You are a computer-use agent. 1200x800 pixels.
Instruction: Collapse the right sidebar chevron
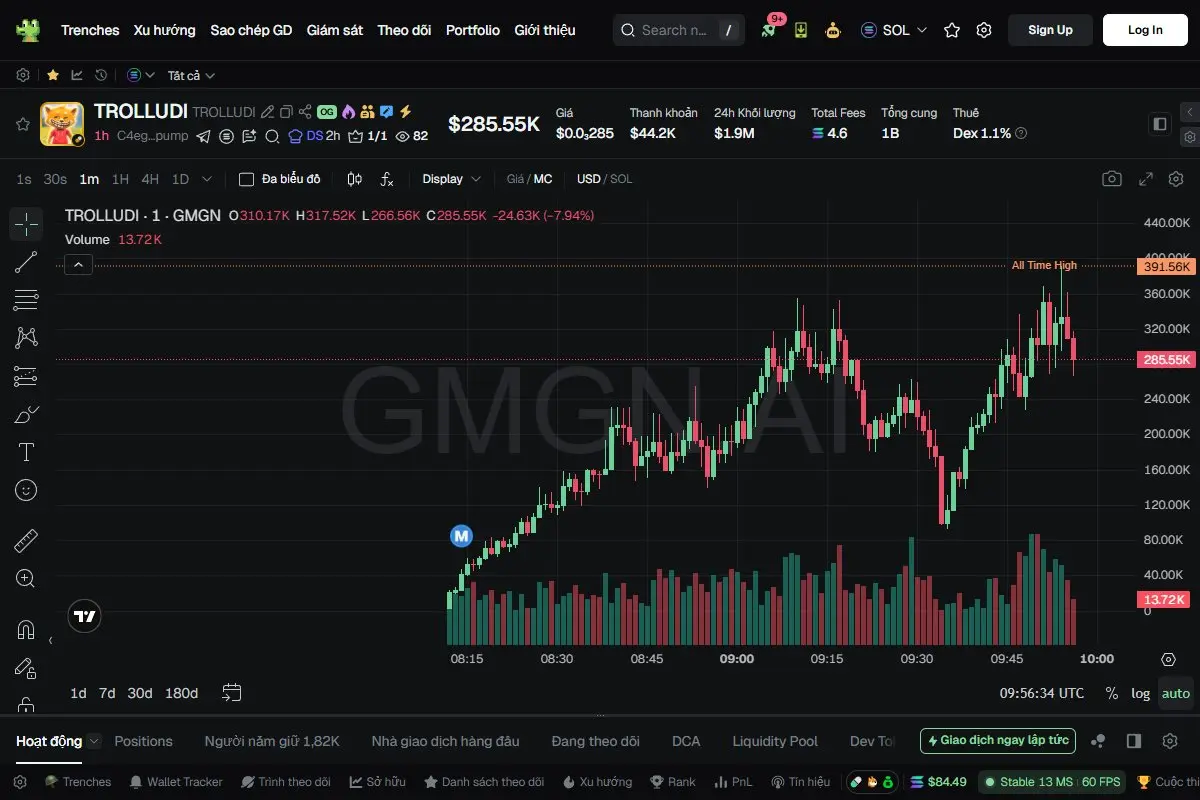1189,112
